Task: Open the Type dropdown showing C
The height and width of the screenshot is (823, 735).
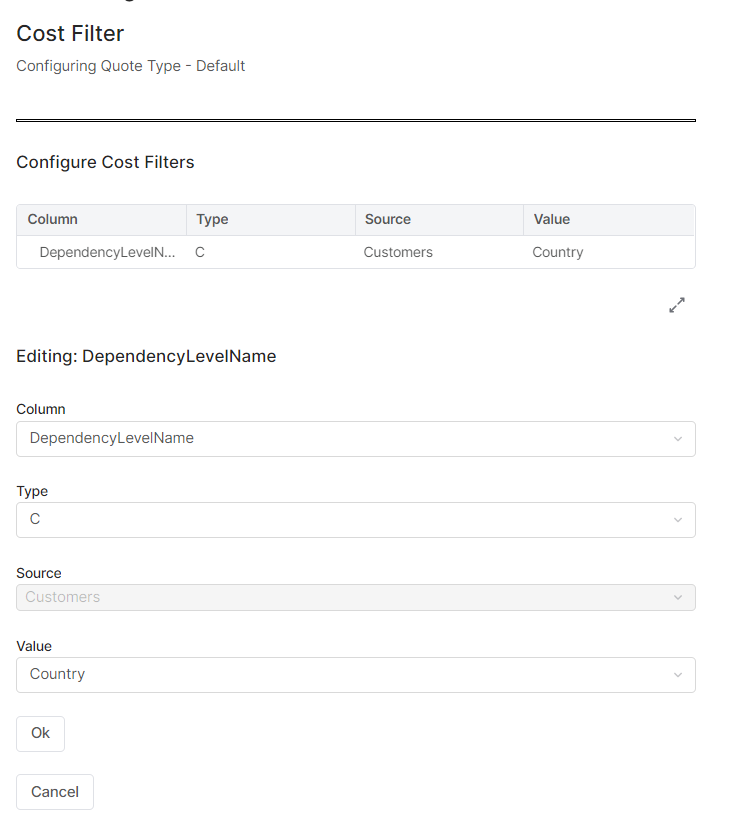Action: 340,520
